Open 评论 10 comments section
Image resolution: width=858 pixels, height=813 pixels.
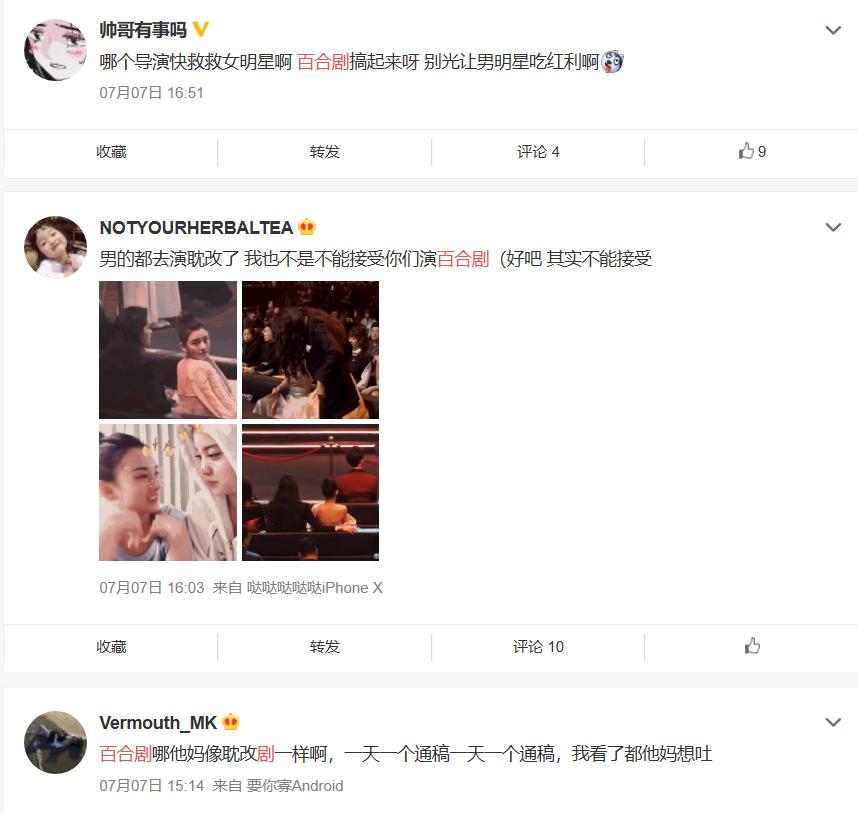click(x=538, y=647)
